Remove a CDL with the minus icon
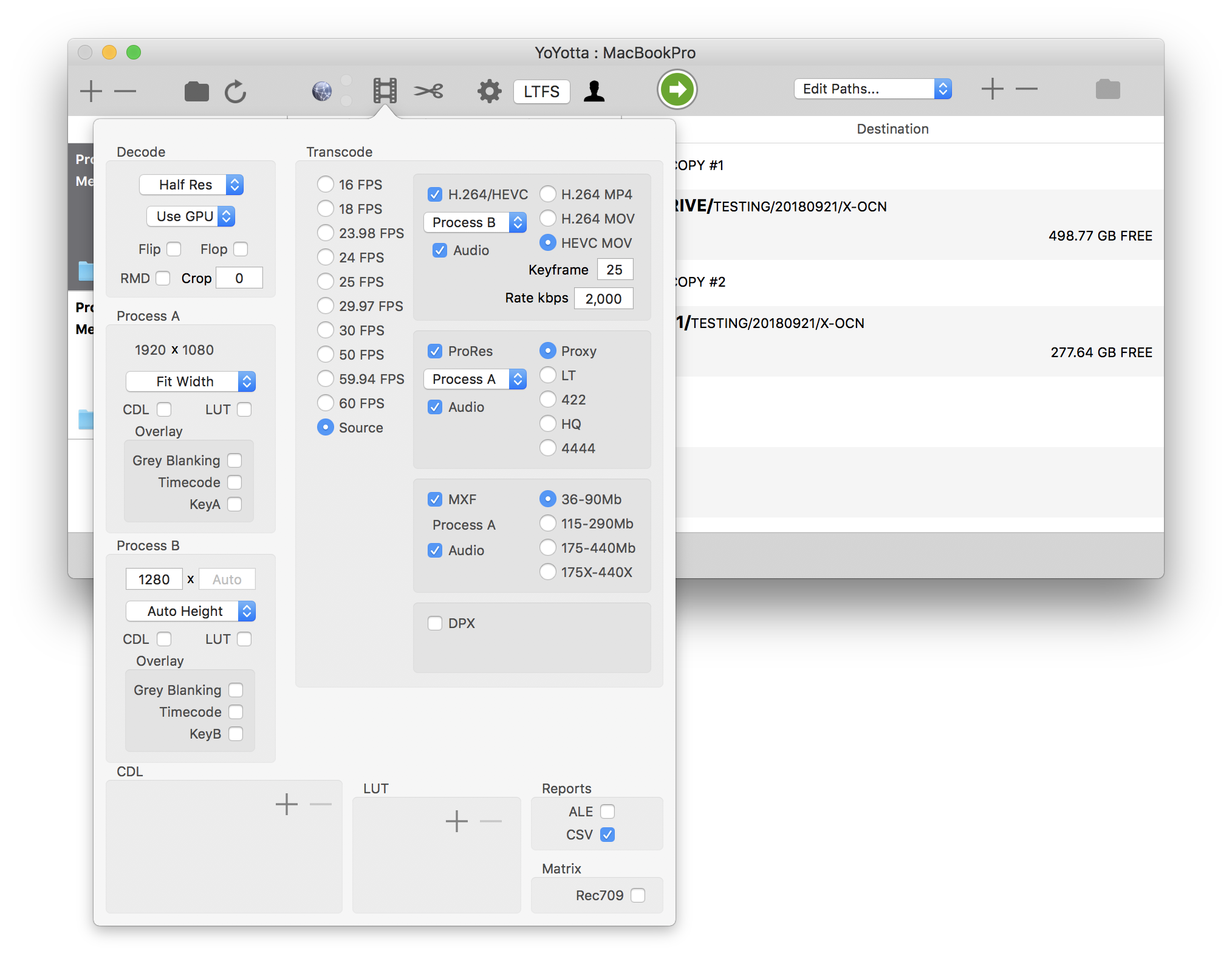 tap(320, 804)
